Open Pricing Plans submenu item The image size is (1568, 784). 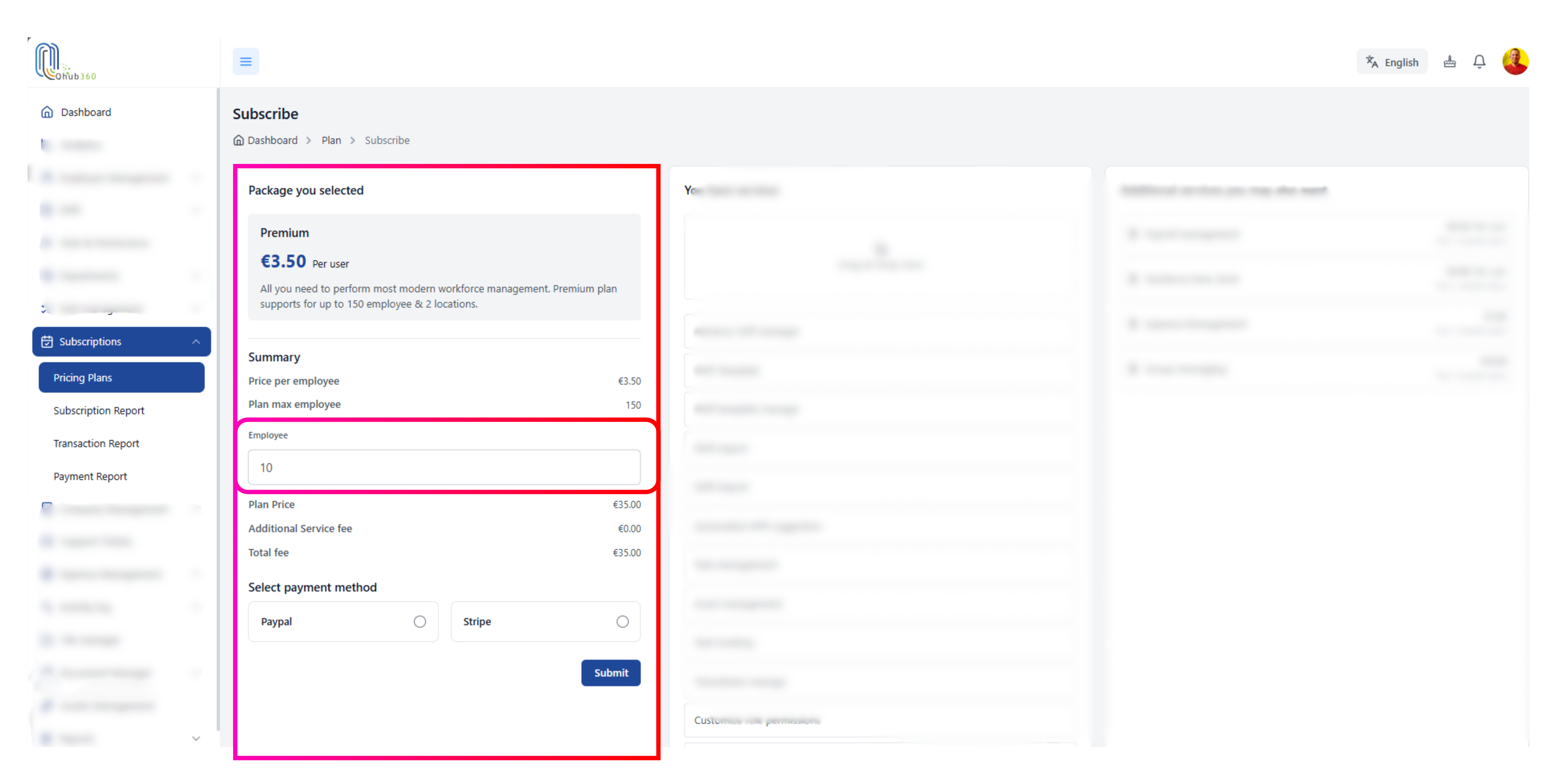pyautogui.click(x=121, y=377)
